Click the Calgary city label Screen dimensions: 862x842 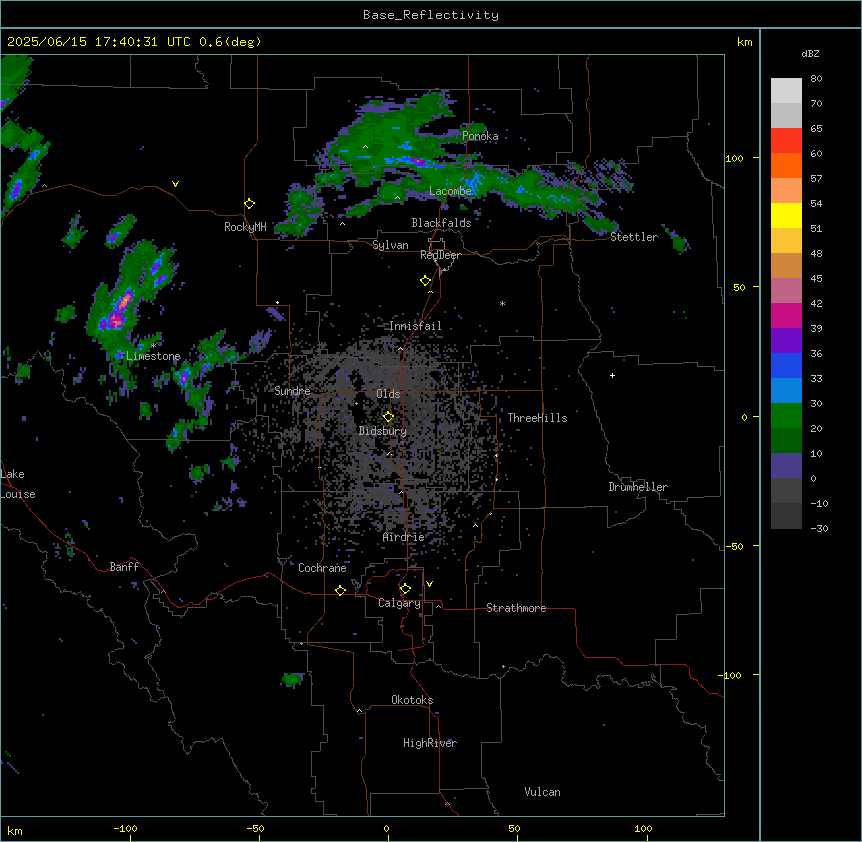tap(399, 603)
